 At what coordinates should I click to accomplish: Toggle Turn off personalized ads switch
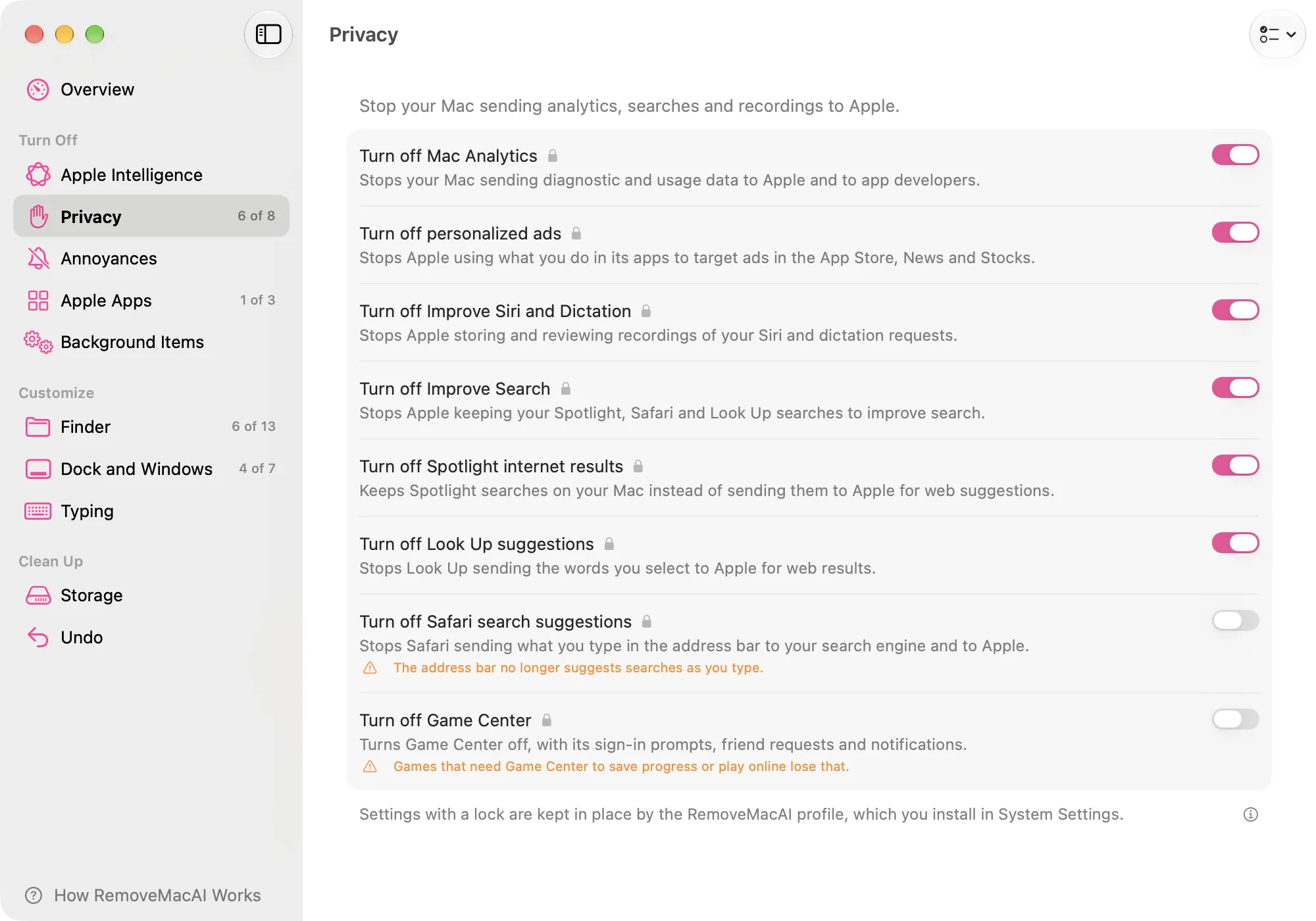[x=1235, y=233]
